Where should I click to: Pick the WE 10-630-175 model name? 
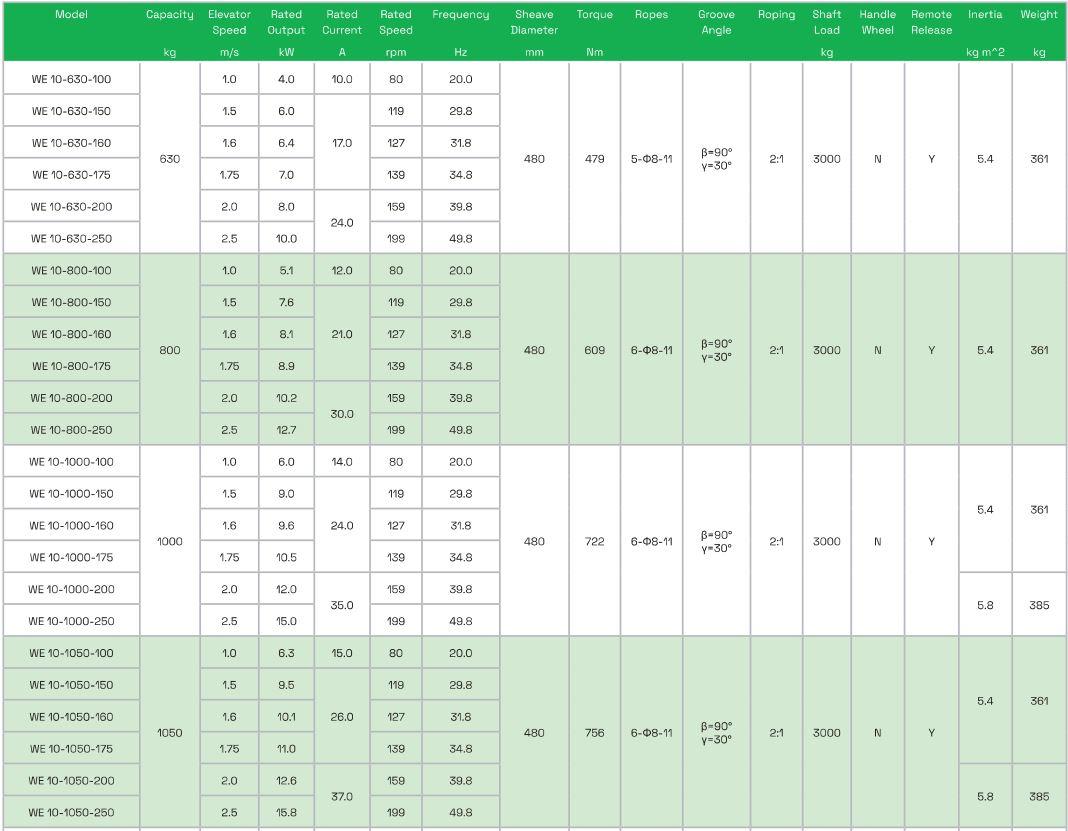pos(71,175)
